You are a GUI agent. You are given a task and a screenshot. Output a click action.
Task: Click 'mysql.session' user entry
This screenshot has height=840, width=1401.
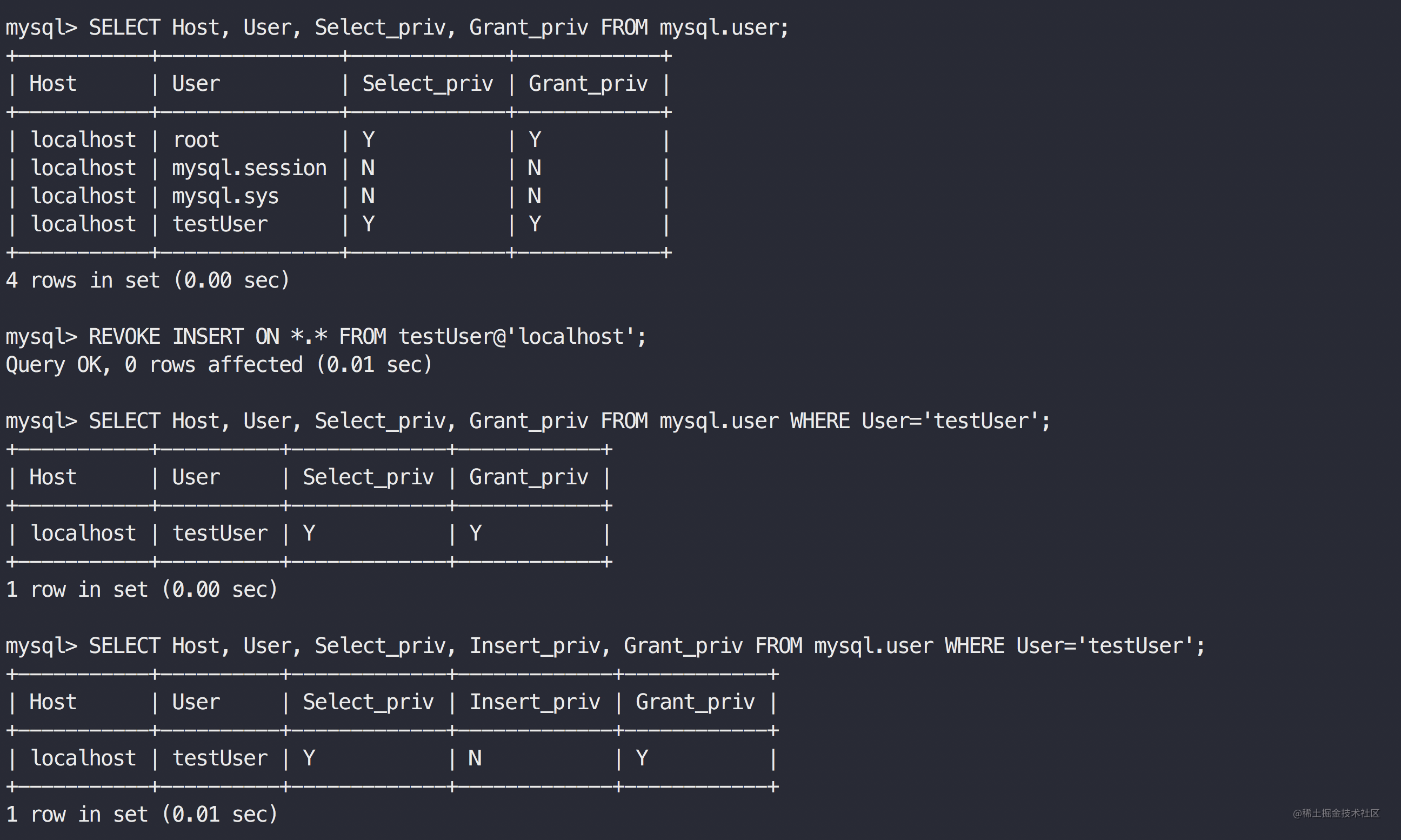click(249, 168)
